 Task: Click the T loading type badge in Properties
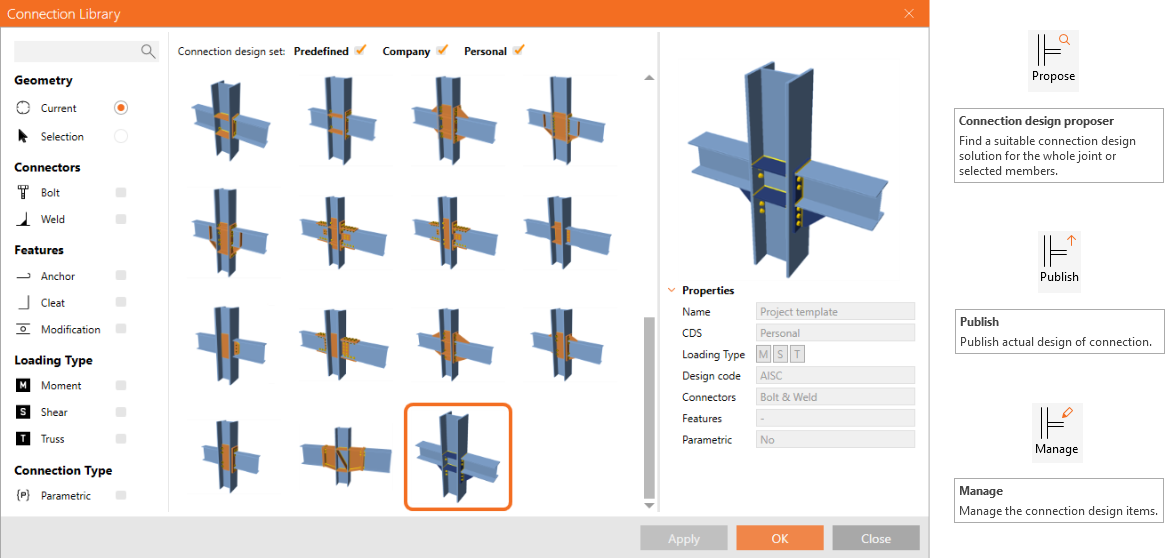798,354
